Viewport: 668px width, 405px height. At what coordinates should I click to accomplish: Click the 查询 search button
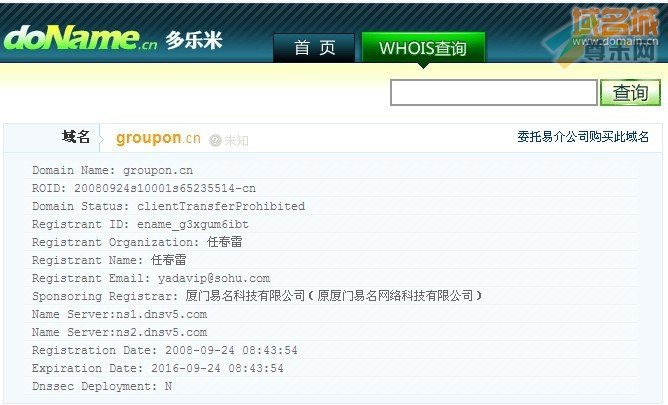630,92
